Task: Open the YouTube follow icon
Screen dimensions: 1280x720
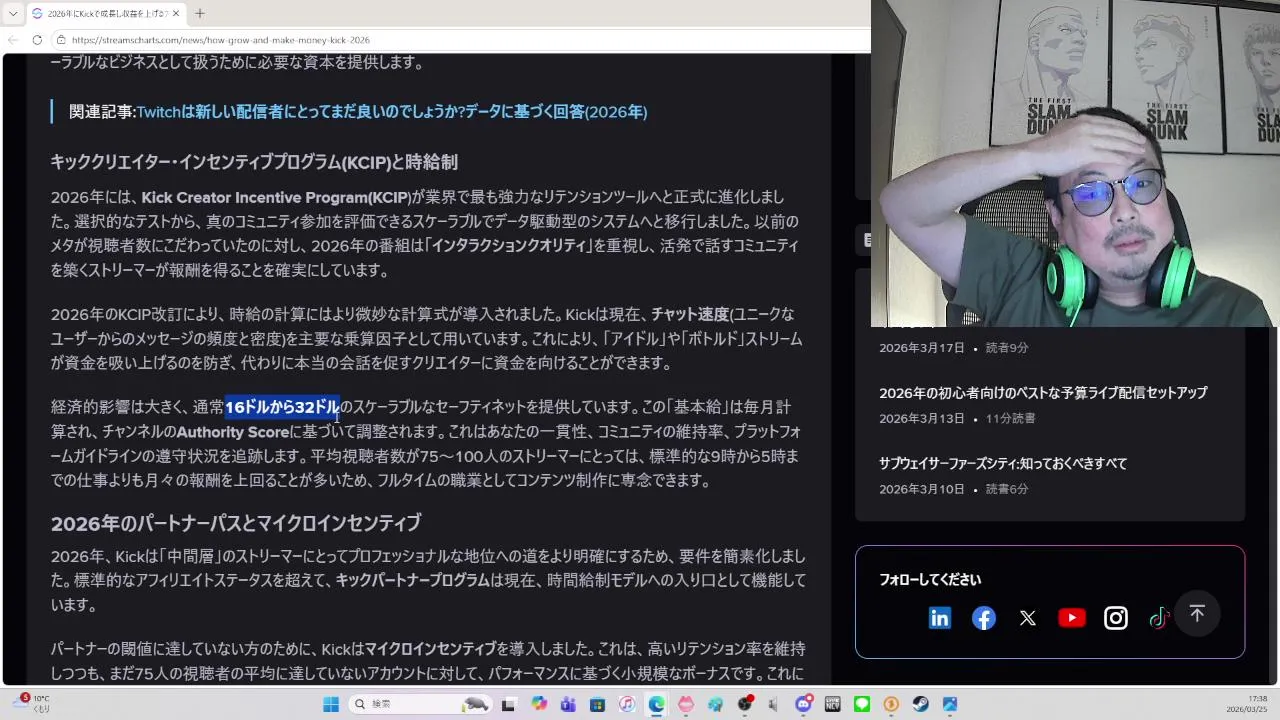Action: click(1072, 618)
